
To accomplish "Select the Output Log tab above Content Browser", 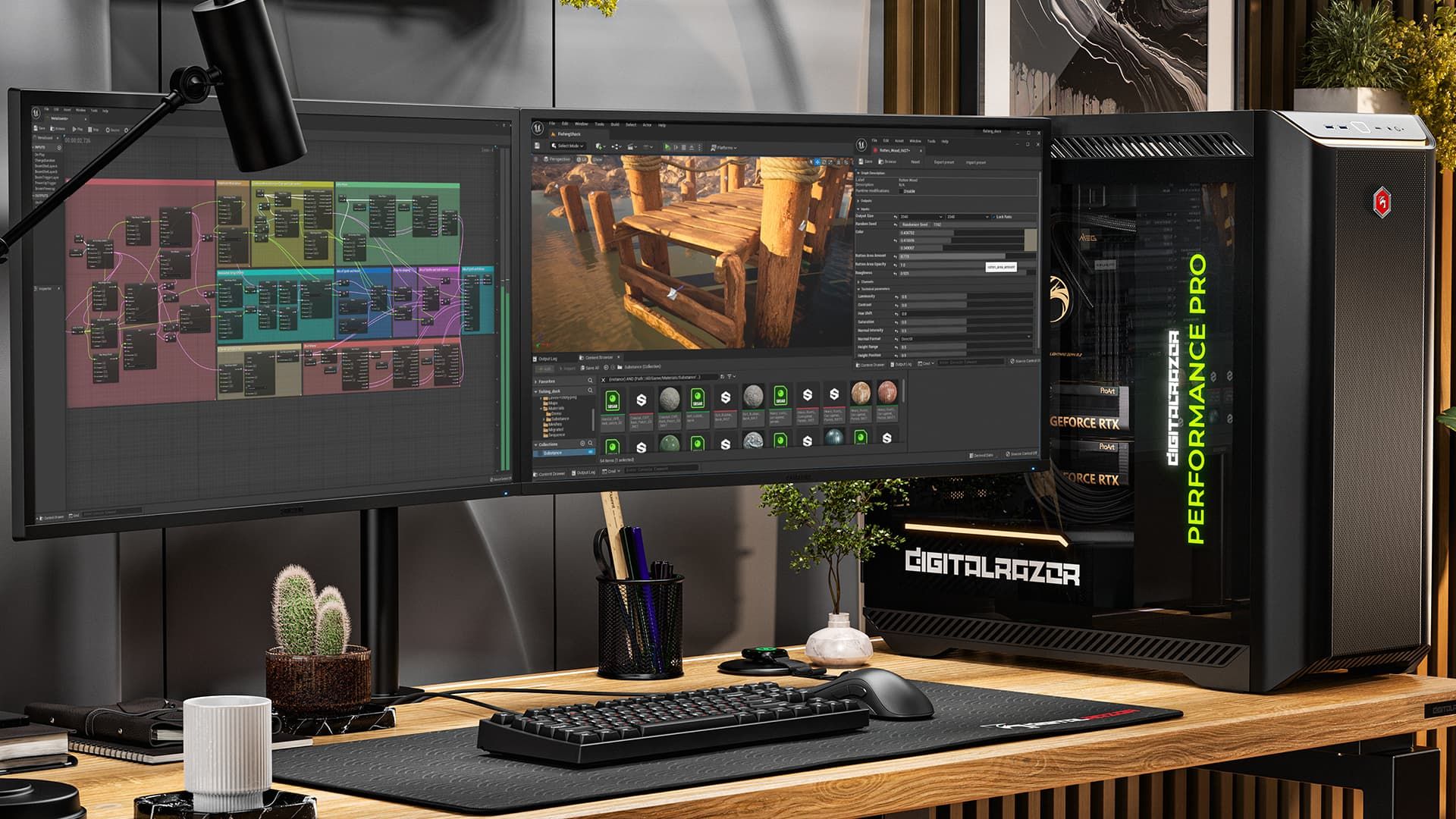I will click(545, 359).
